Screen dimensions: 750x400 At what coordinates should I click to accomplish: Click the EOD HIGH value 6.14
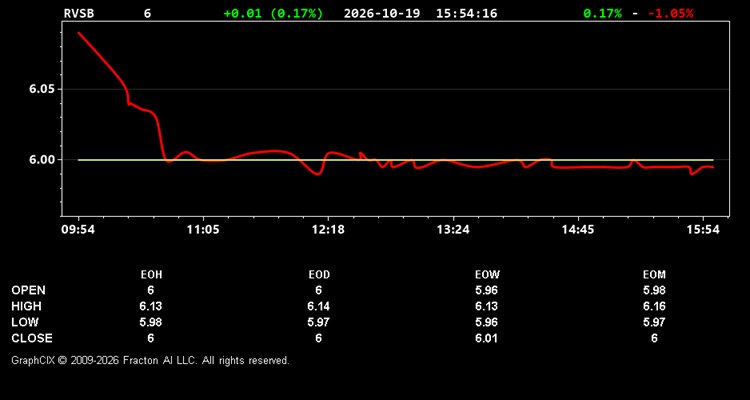(x=319, y=306)
